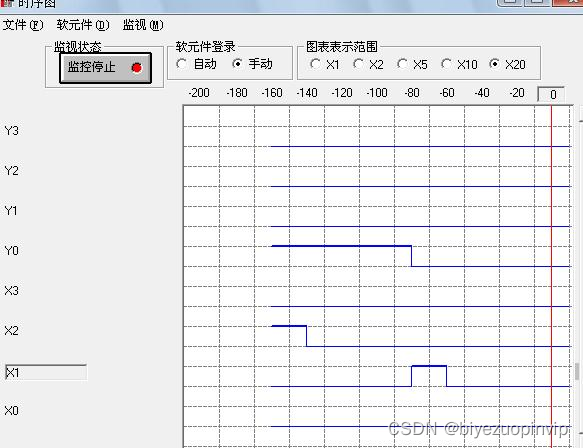The height and width of the screenshot is (448, 583).
Task: Click the time position field showing 0
Action: [551, 94]
